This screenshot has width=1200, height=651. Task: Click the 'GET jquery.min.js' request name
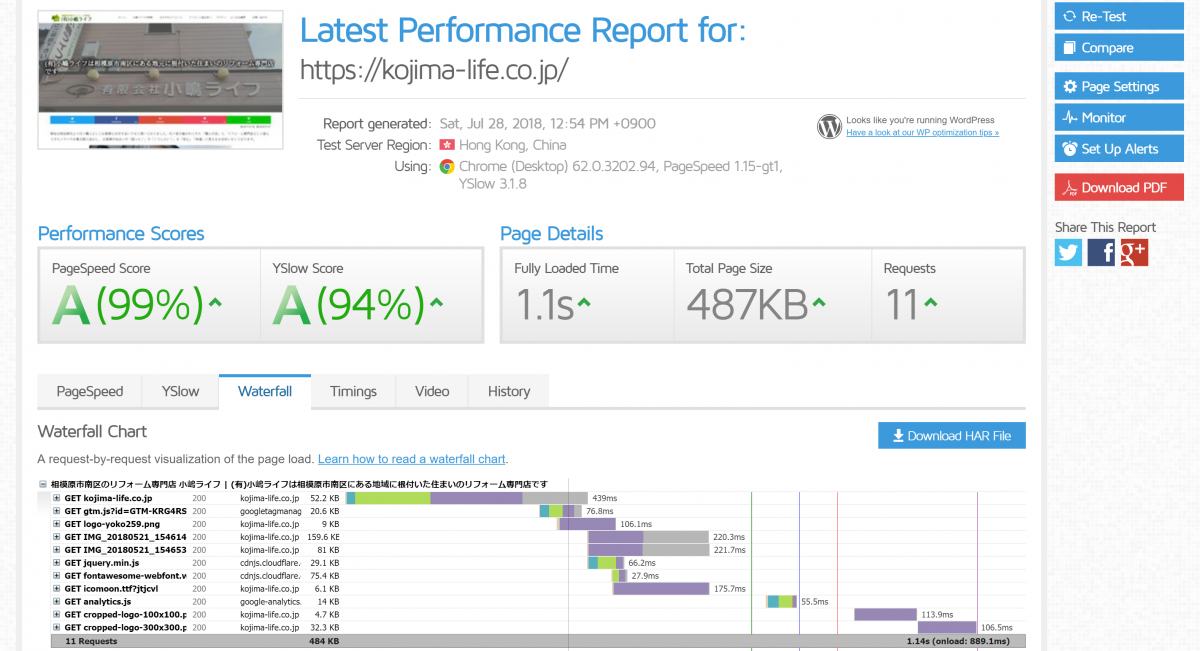pos(102,562)
